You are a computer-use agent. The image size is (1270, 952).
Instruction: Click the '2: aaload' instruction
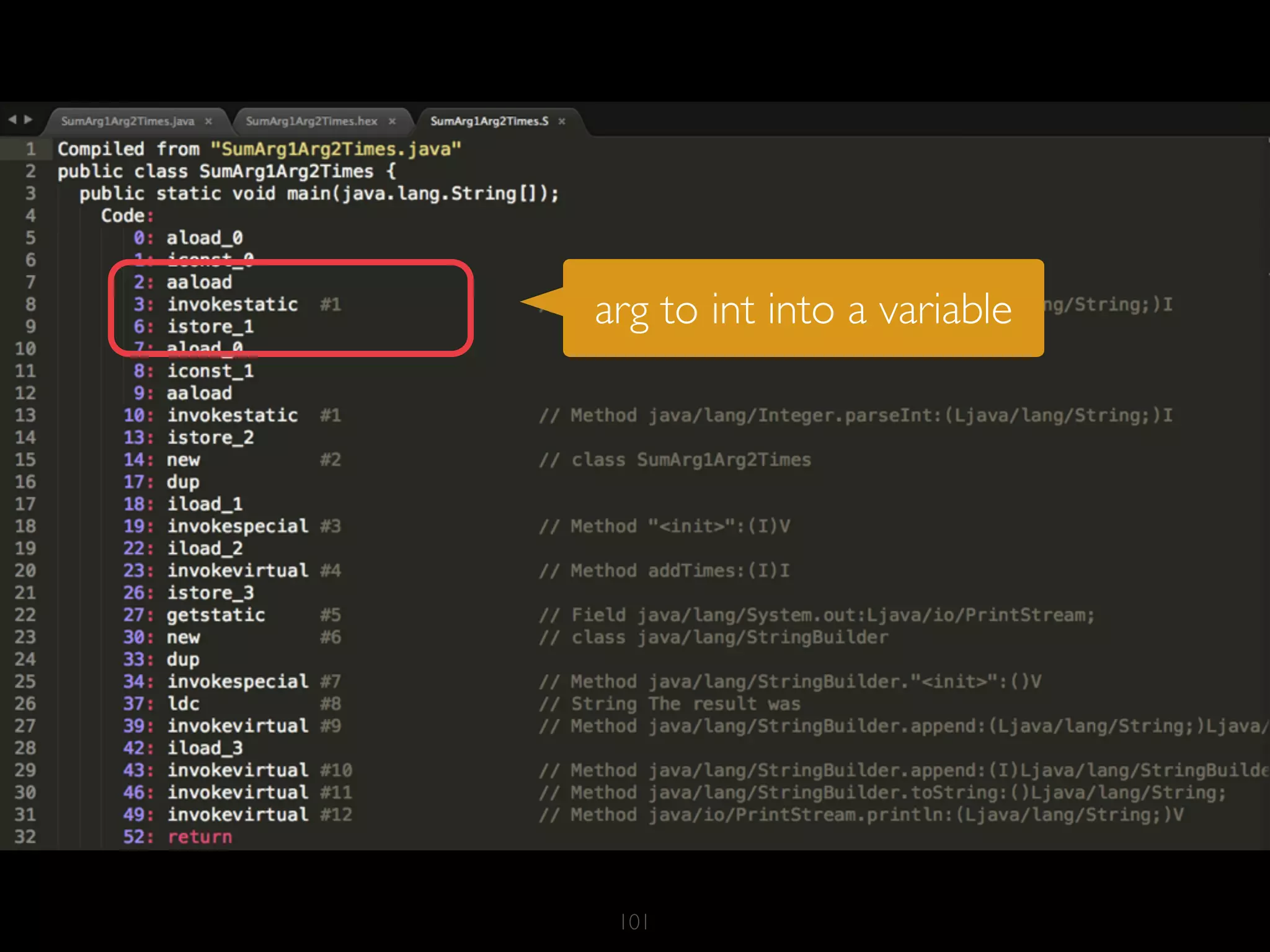183,283
